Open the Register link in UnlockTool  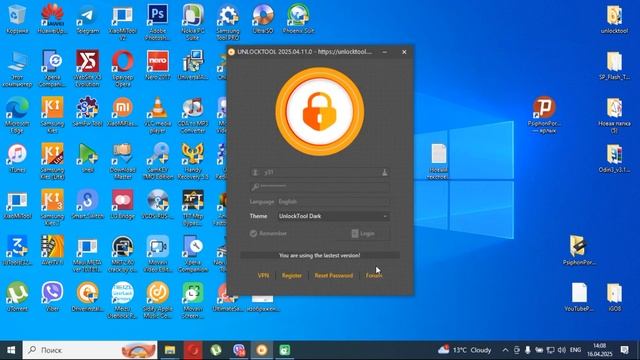pos(292,276)
